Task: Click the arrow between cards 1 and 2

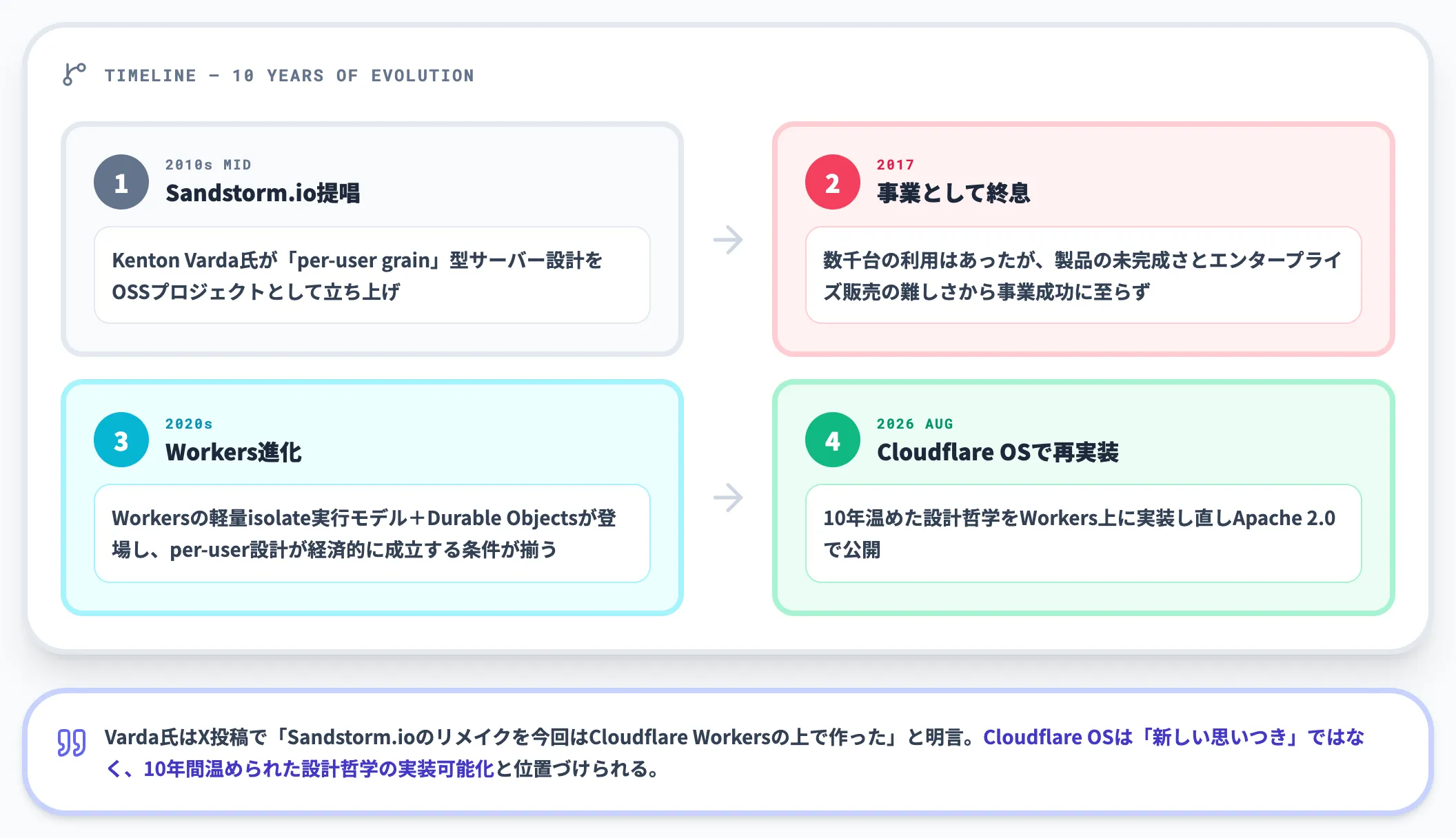Action: pyautogui.click(x=728, y=240)
